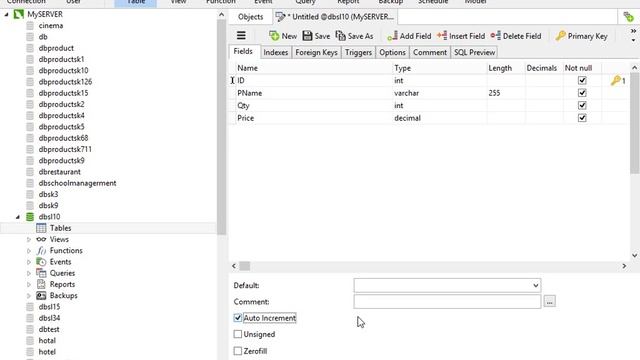640x360 pixels.
Task: Click the MySERVER connection icon
Action: [x=19, y=14]
